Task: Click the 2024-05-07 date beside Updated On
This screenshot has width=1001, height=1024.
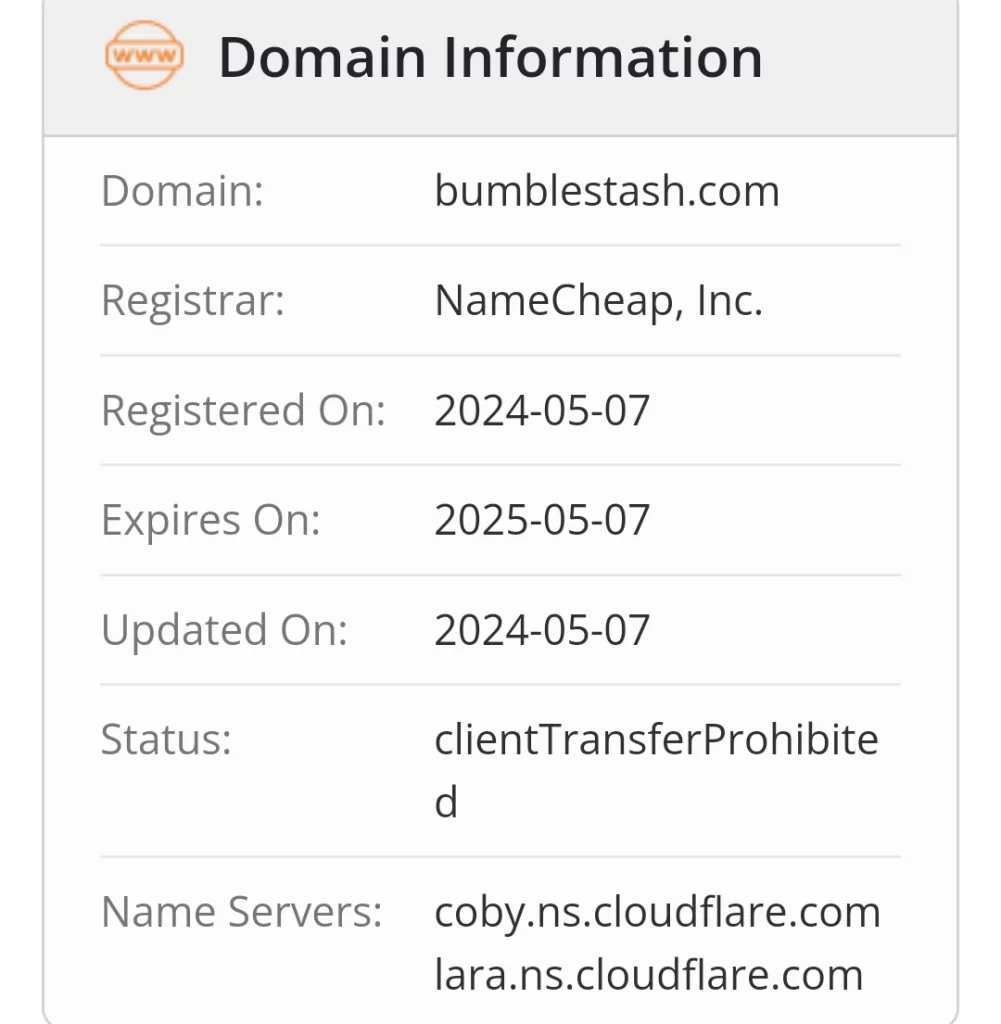Action: pos(542,630)
